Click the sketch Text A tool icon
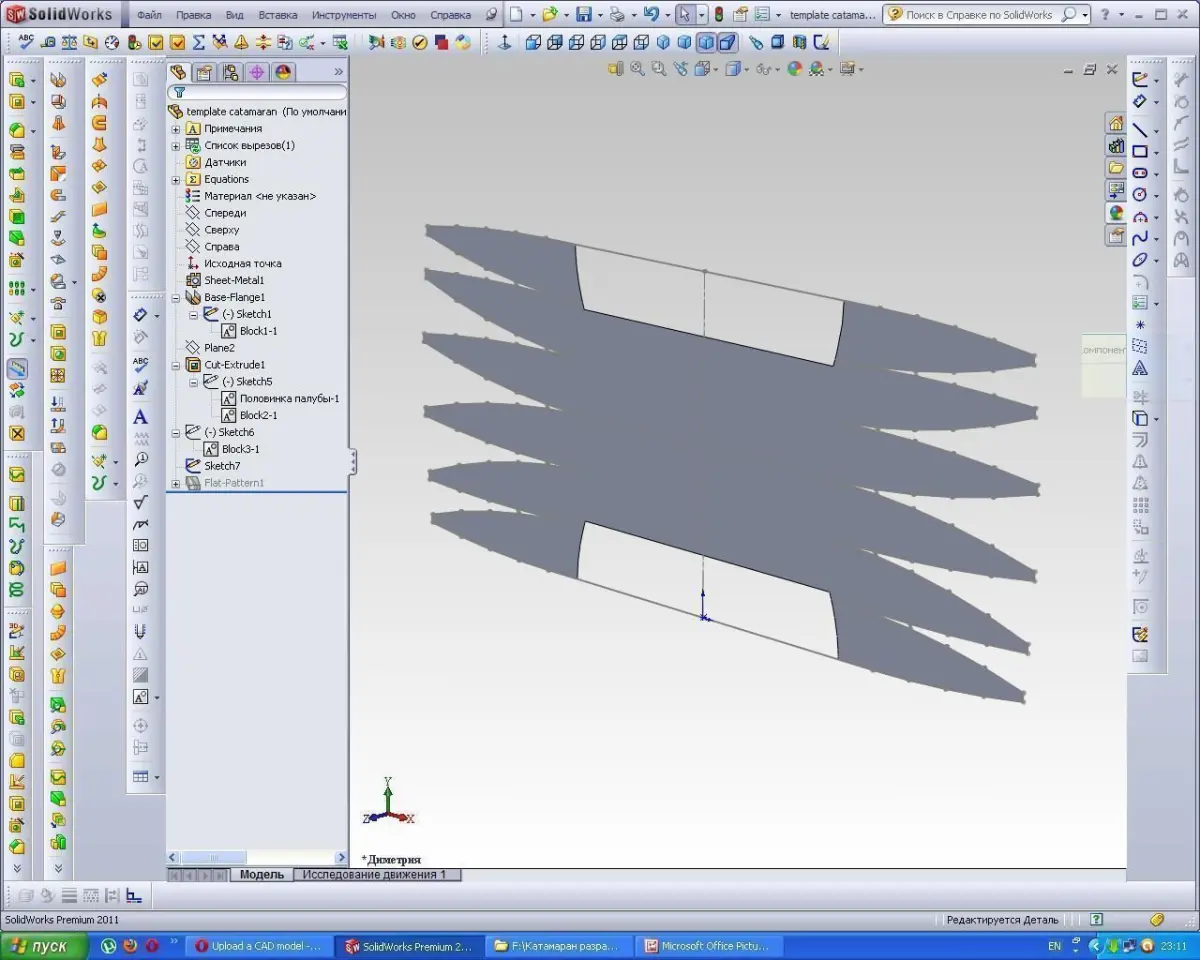The height and width of the screenshot is (960, 1200). [1140, 369]
